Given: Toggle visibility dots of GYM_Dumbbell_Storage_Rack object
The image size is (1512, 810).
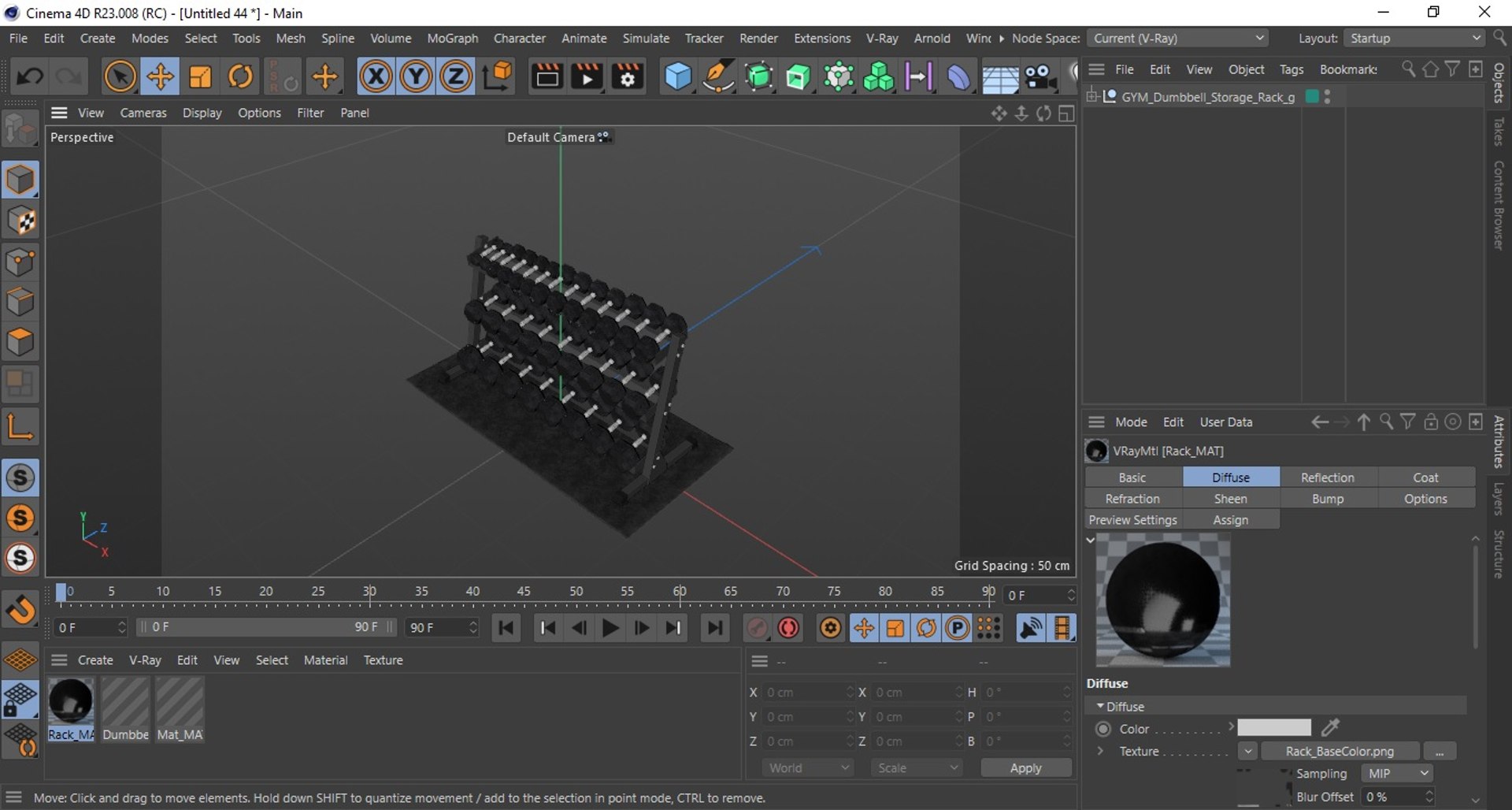Looking at the screenshot, I should tap(1328, 97).
